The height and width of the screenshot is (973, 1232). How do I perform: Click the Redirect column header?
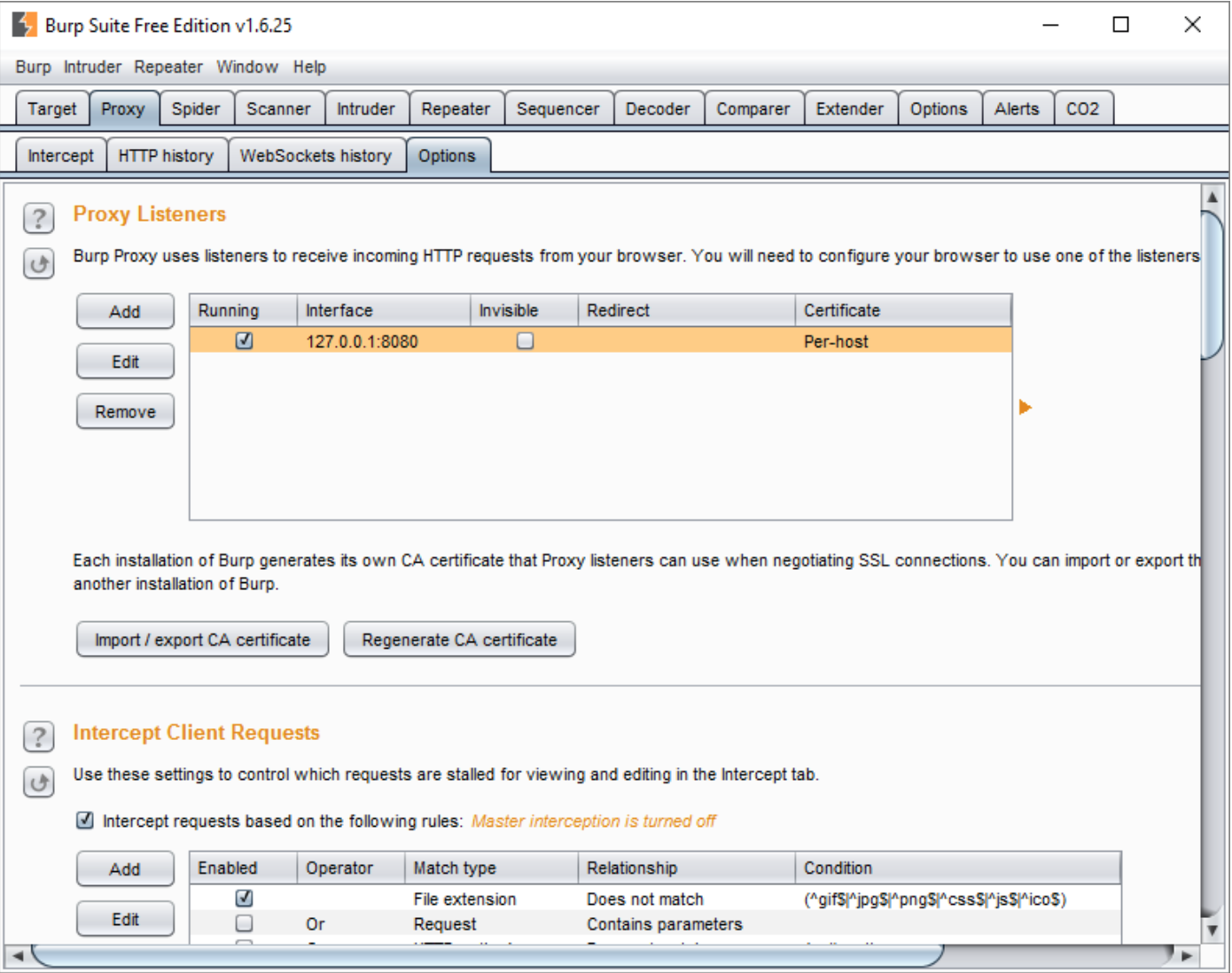[x=687, y=310]
